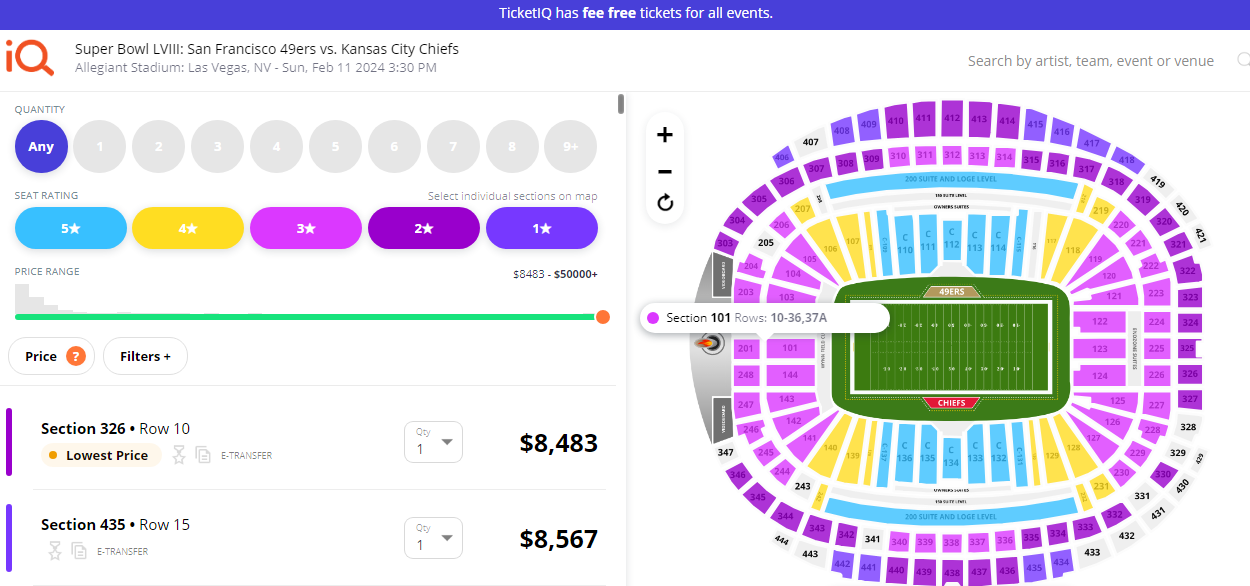Select the 9+ quantity option
The height and width of the screenshot is (586, 1250).
tap(571, 147)
